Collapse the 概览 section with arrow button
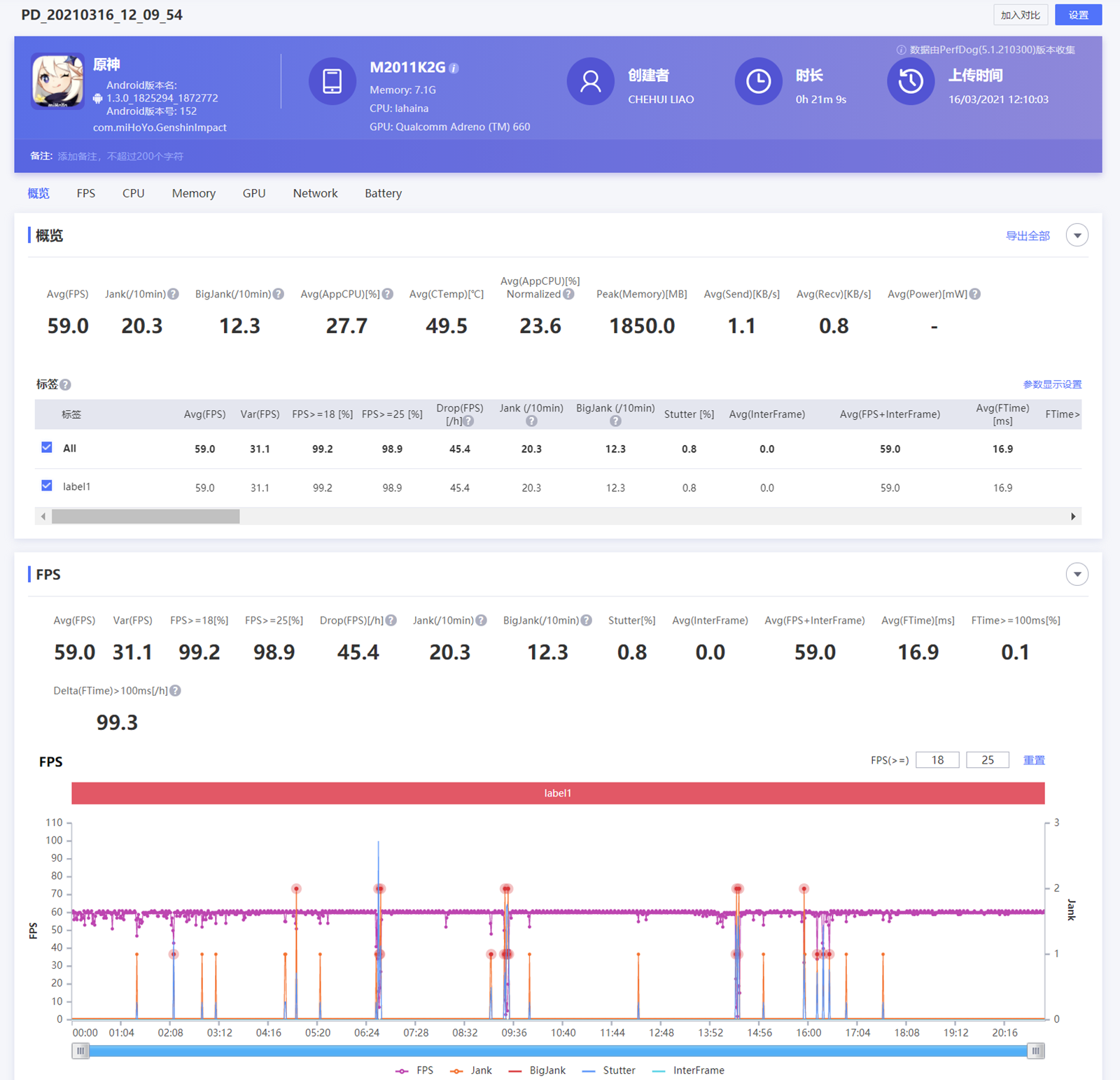 [x=1077, y=236]
